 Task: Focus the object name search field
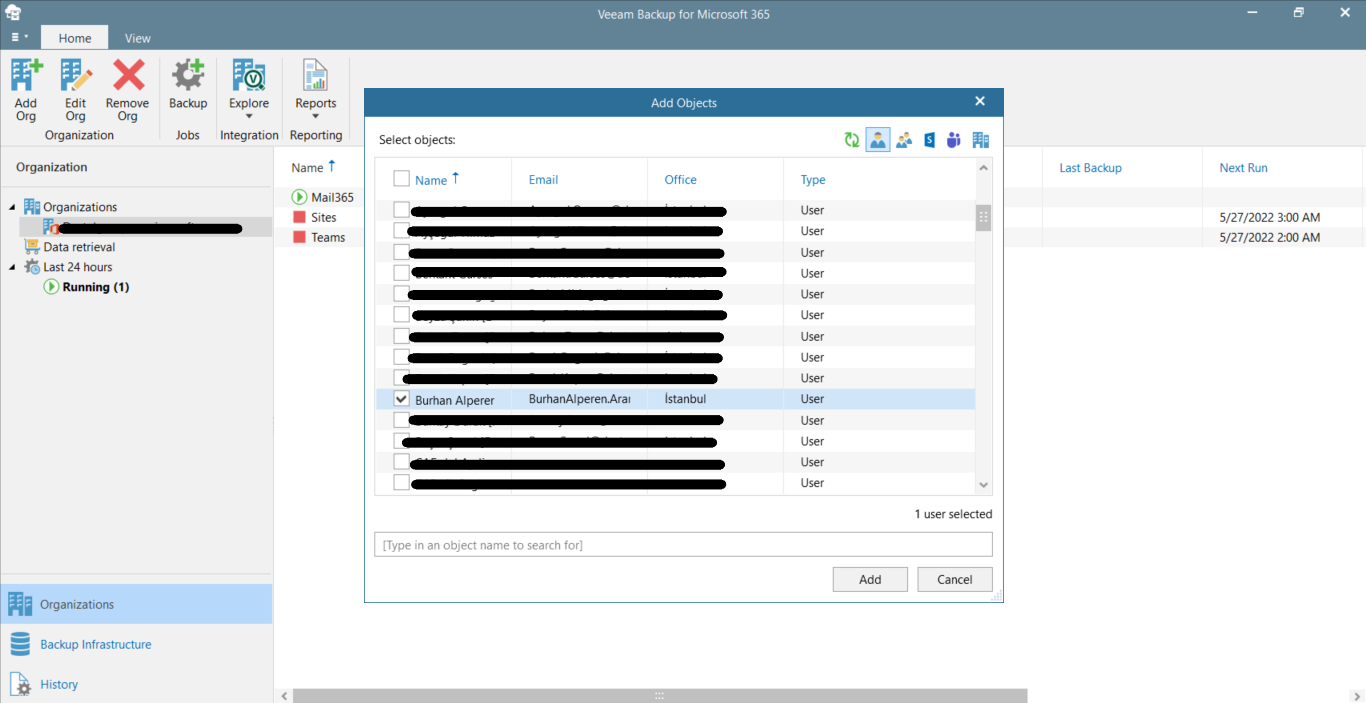coord(684,545)
